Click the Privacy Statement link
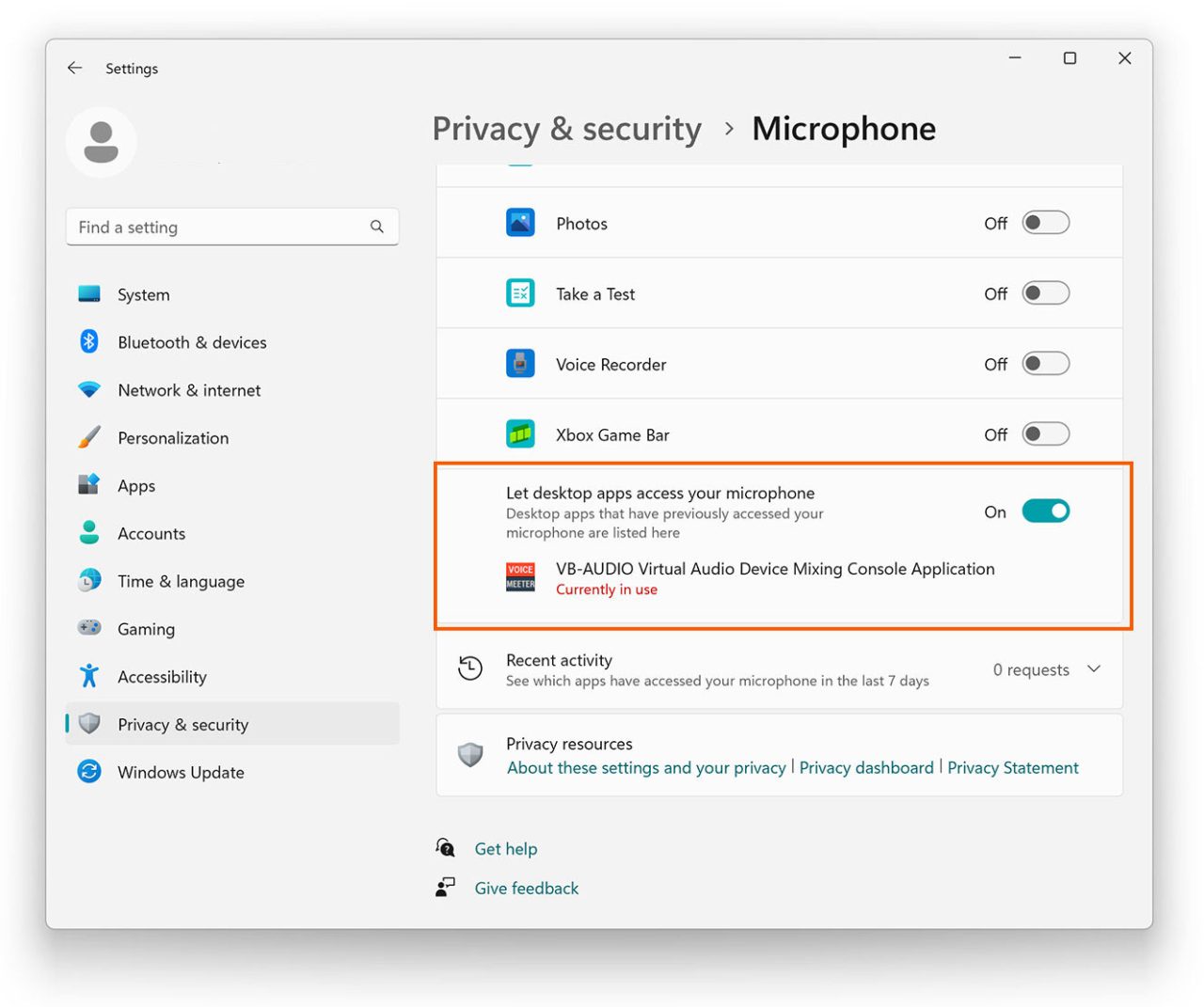1204x1007 pixels. [1013, 767]
